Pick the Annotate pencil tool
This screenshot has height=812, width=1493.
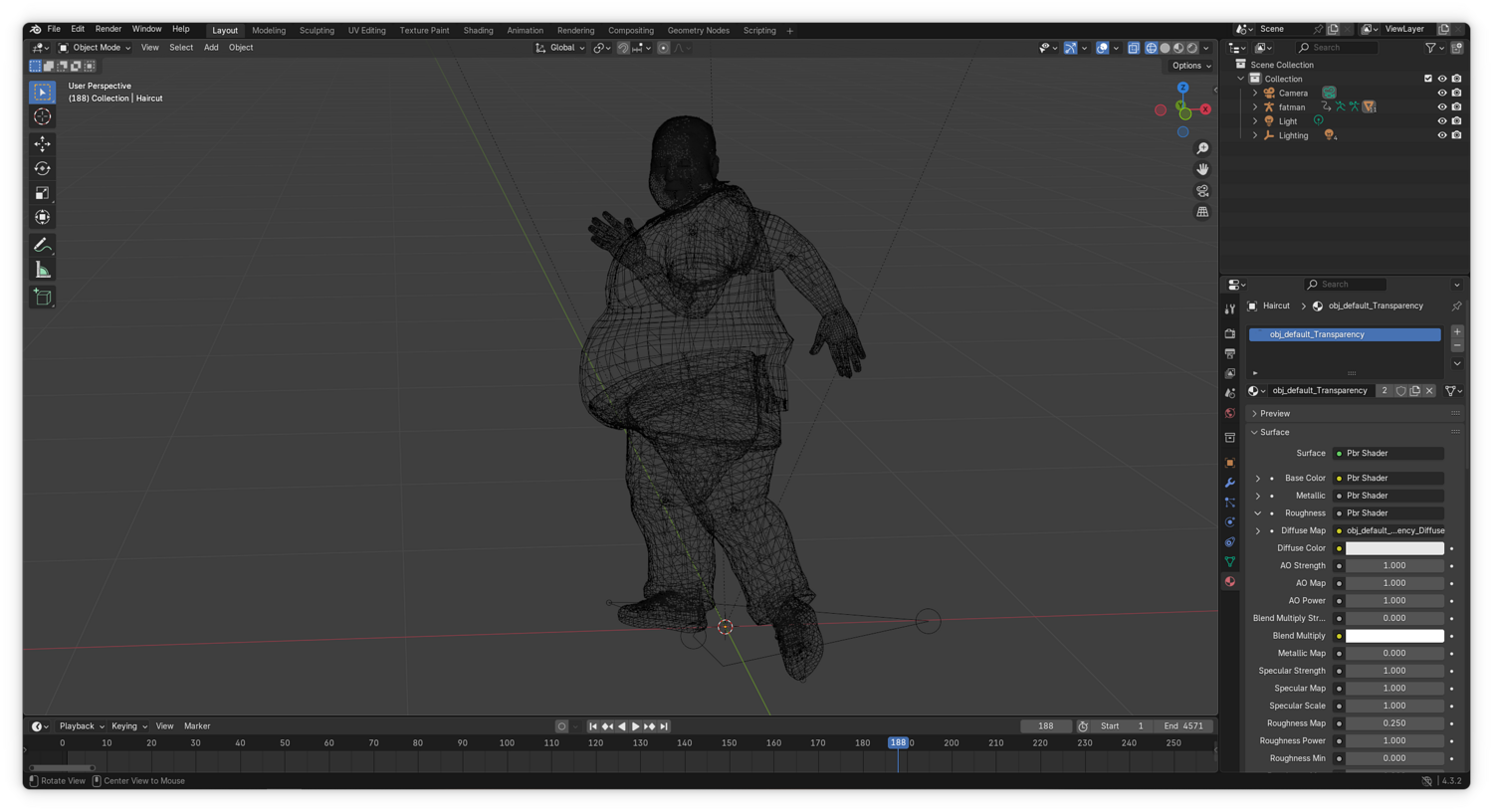[42, 245]
